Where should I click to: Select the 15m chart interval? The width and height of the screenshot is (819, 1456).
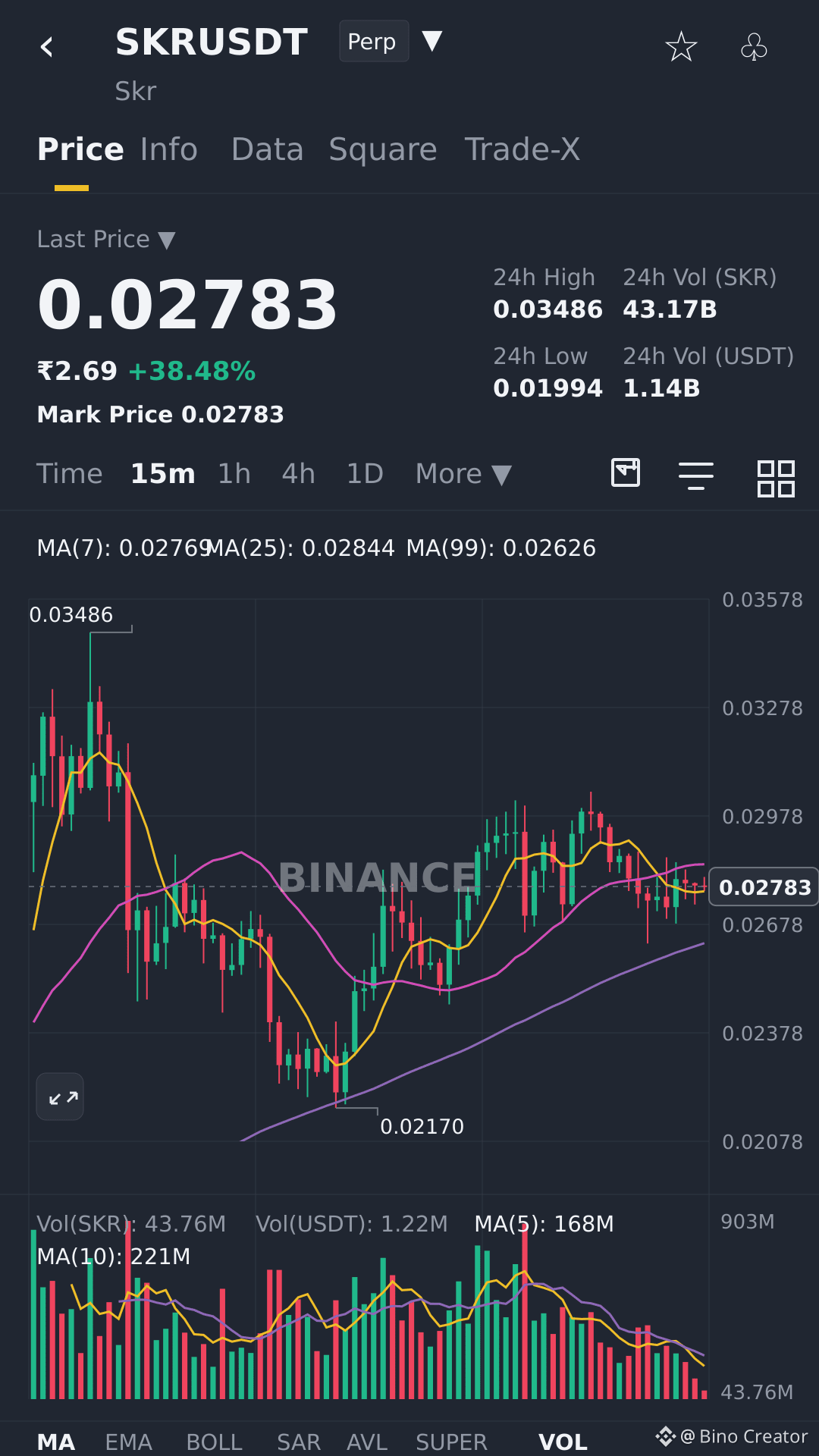(x=163, y=474)
